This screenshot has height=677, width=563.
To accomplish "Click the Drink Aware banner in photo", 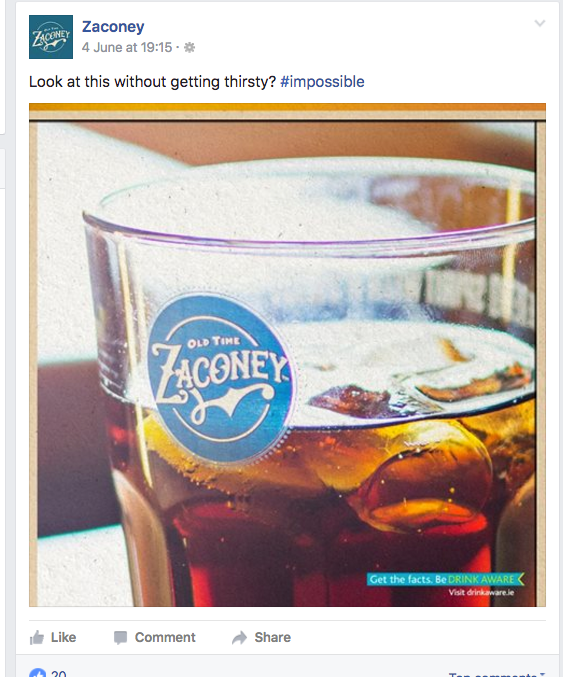I will tap(446, 579).
